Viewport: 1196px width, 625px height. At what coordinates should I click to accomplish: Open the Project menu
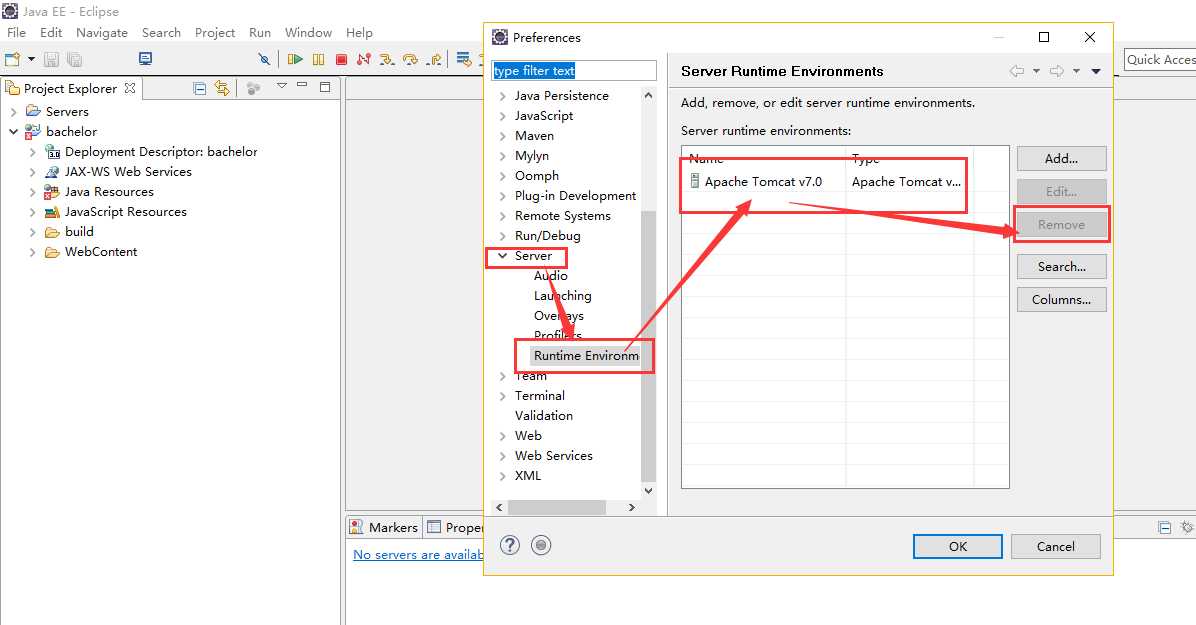point(214,33)
